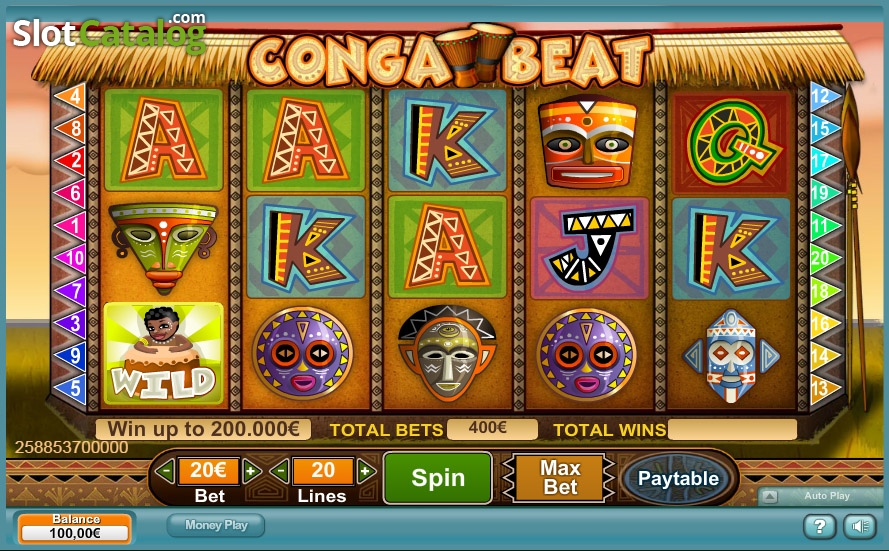Toggle Money Play mode

tap(216, 525)
